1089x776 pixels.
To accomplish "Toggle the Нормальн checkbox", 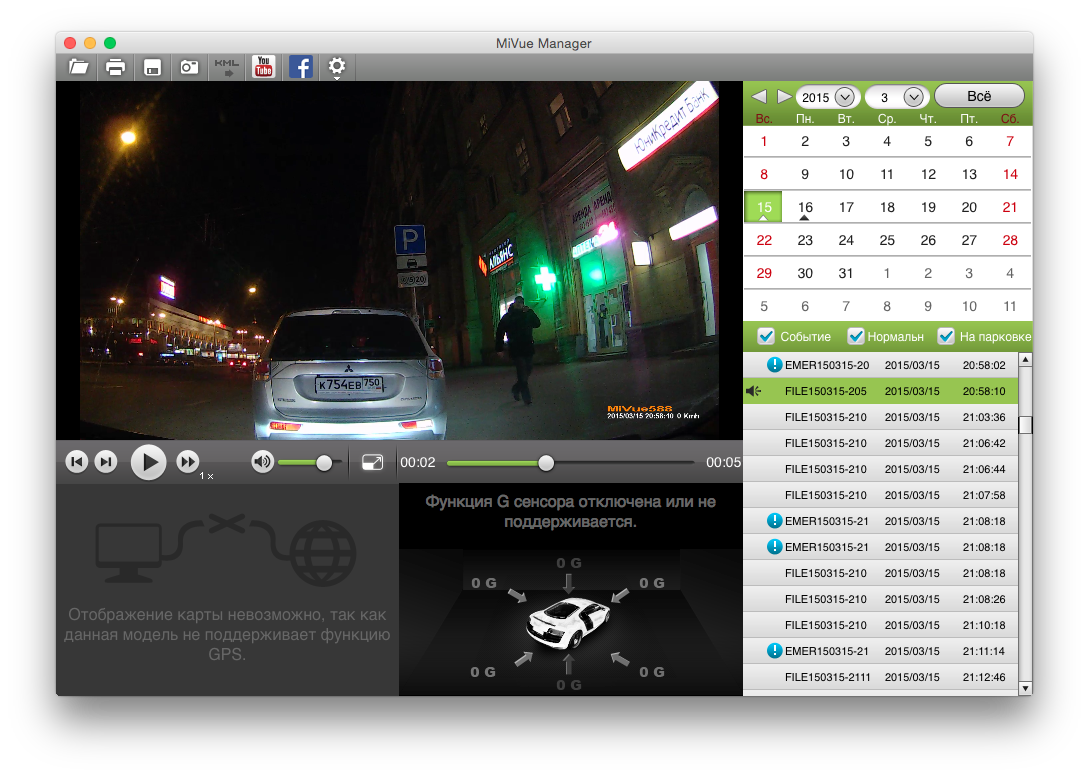I will pyautogui.click(x=856, y=336).
